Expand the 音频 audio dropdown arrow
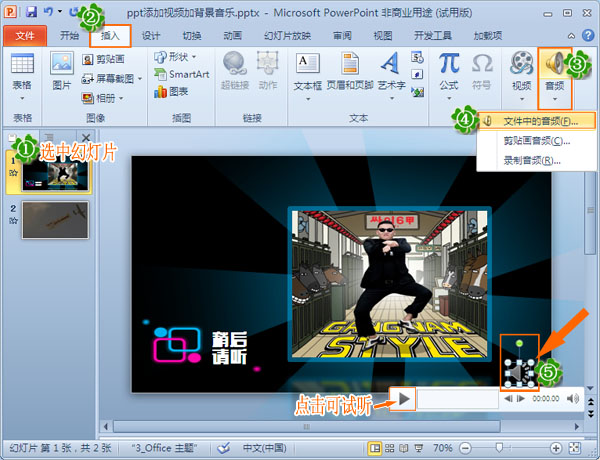The image size is (600, 460). [x=555, y=99]
